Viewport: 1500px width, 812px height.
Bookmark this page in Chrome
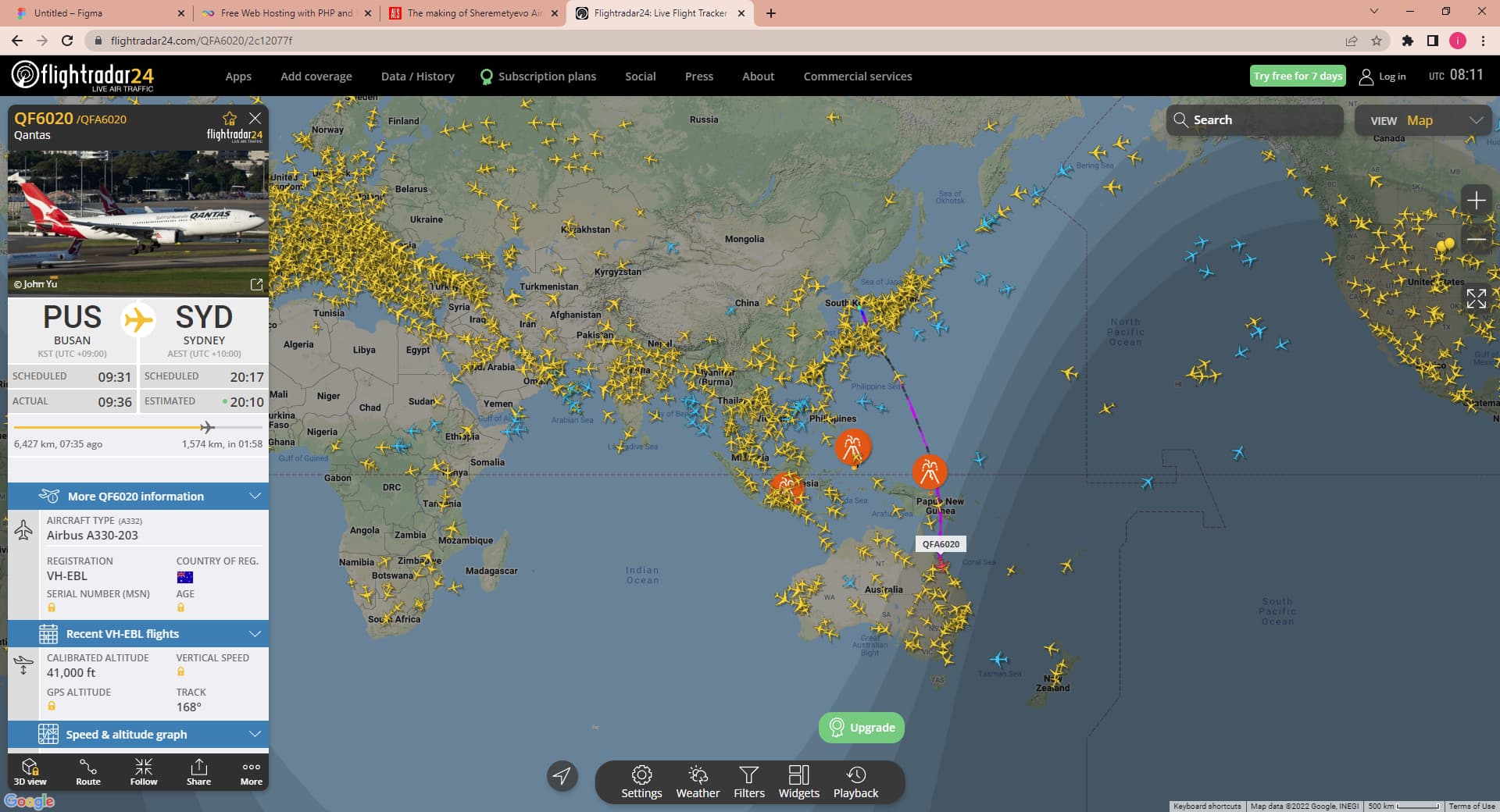point(1377,41)
